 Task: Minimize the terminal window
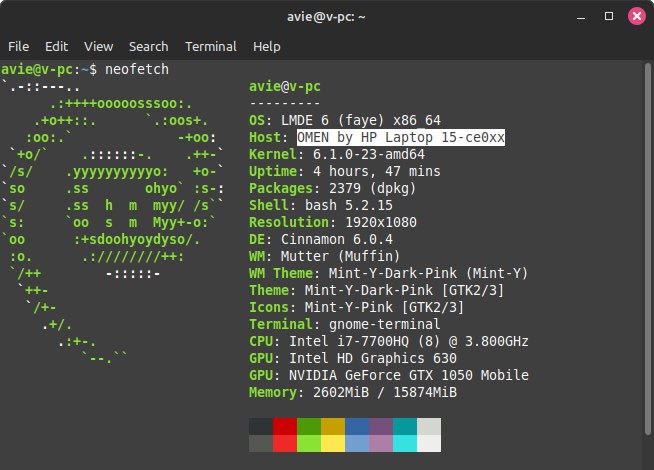pyautogui.click(x=581, y=17)
